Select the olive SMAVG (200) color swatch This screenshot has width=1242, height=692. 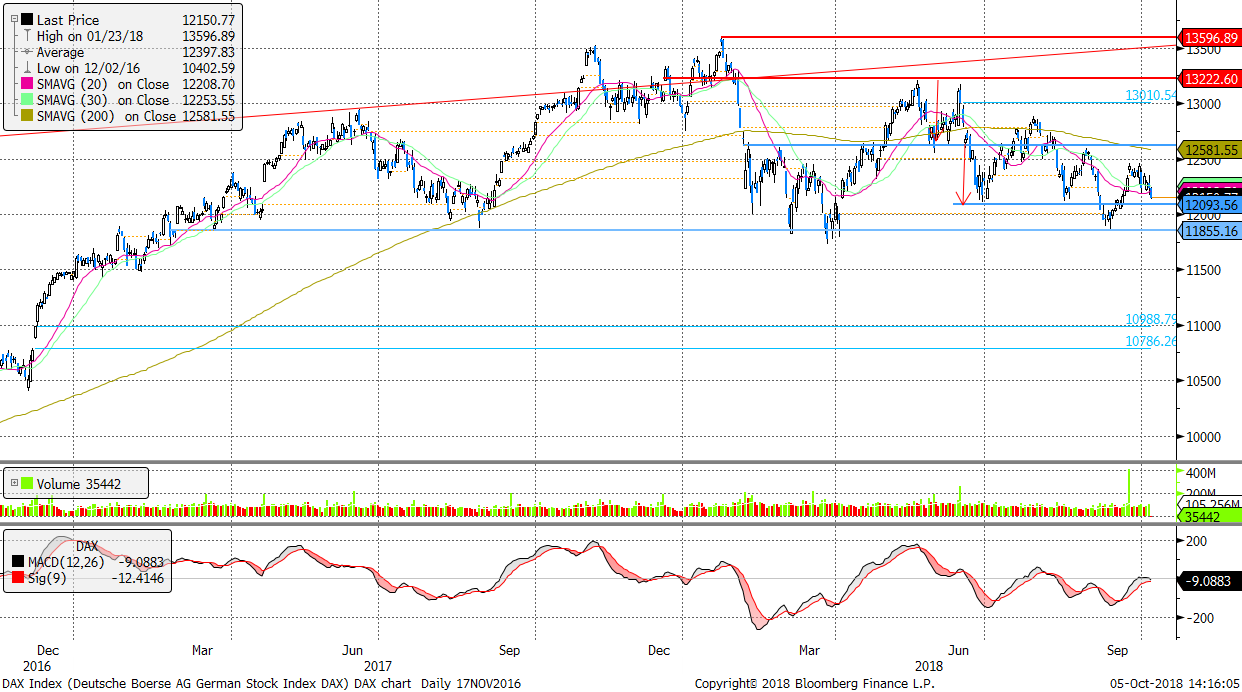point(27,116)
